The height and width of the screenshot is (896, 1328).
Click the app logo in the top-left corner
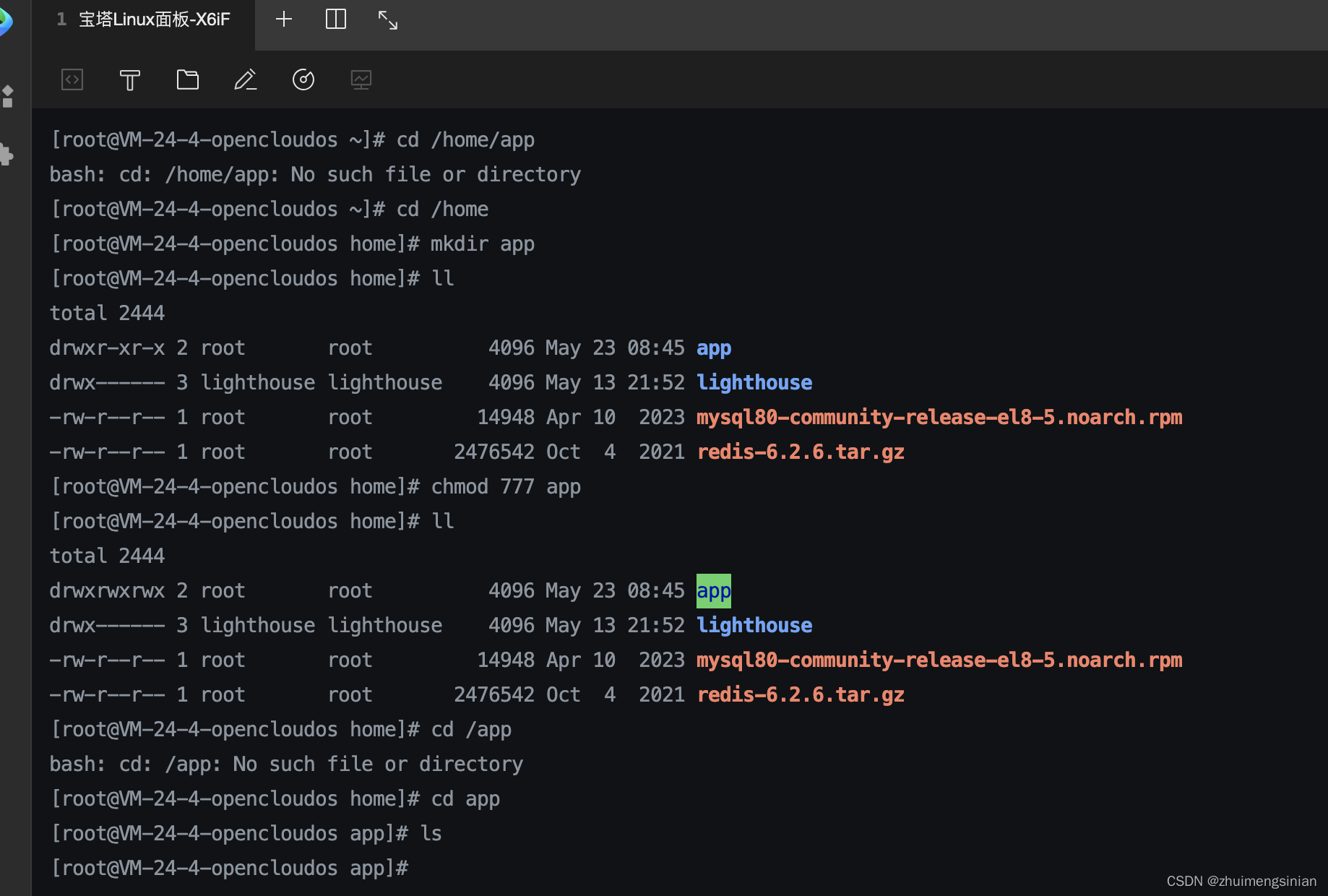click(6, 22)
